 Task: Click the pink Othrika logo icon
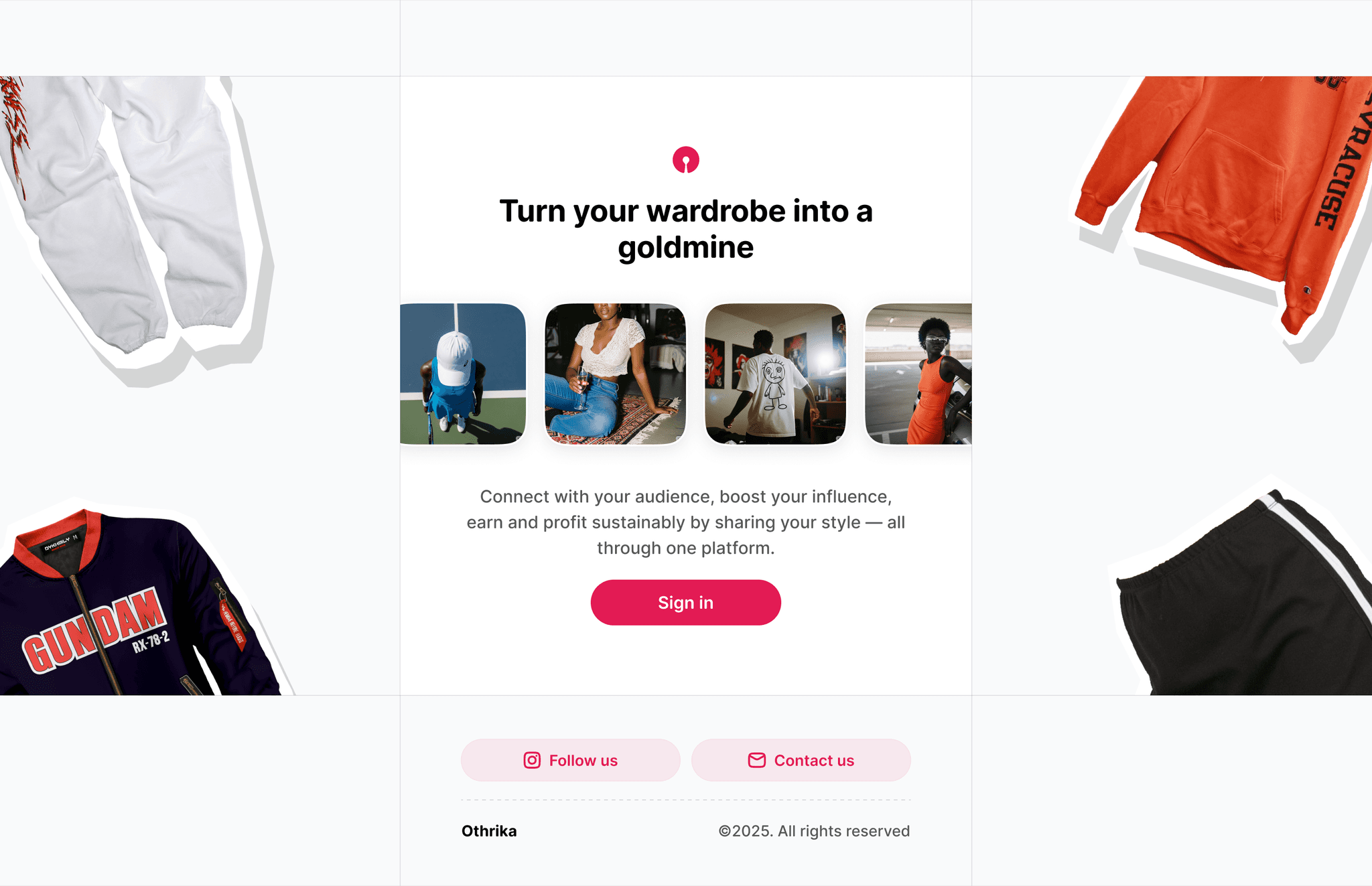point(685,160)
